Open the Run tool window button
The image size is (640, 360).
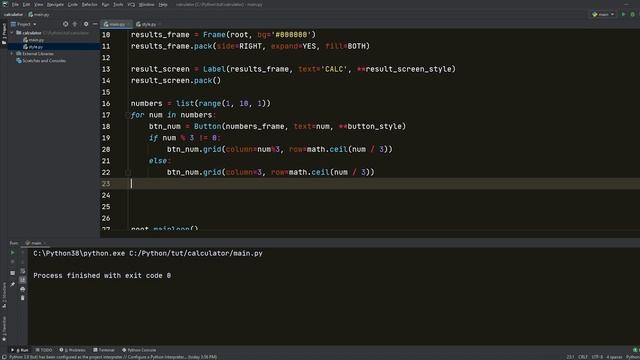click(20, 350)
